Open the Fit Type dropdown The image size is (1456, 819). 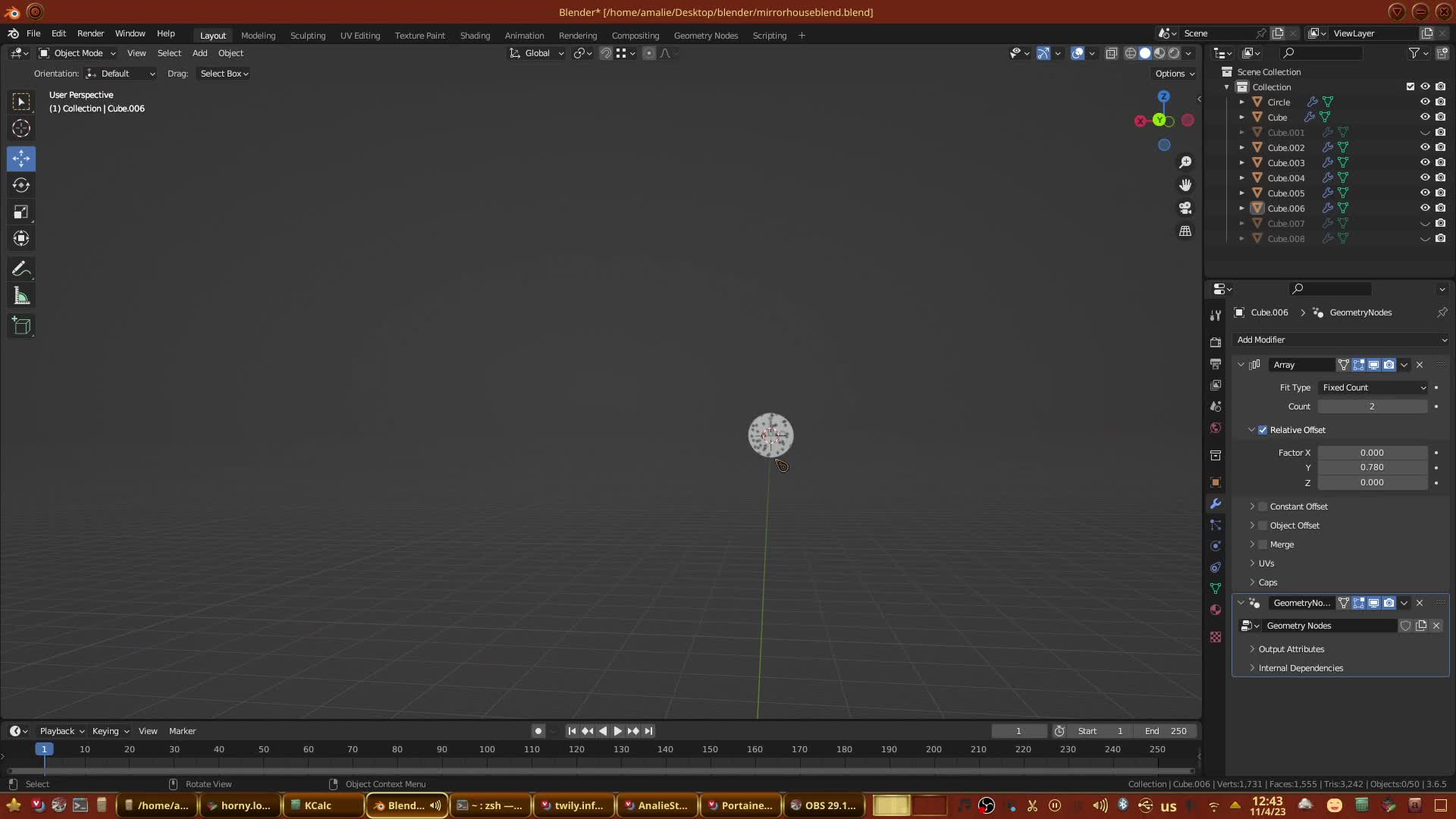point(1373,388)
